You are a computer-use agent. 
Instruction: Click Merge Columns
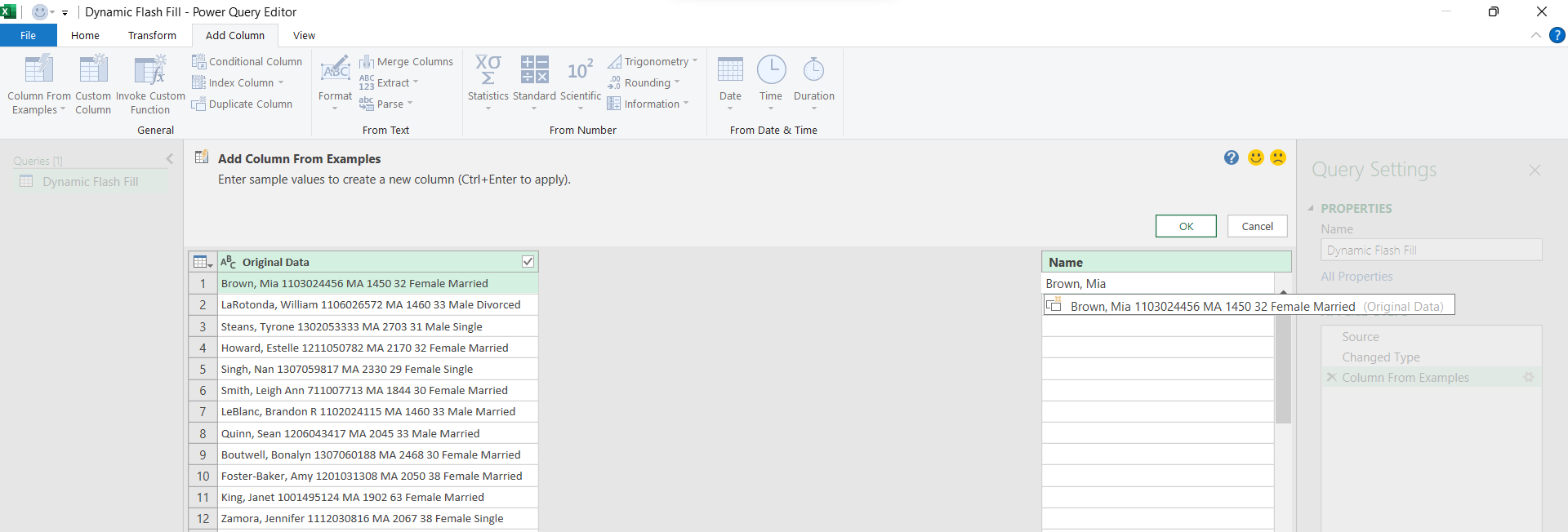click(407, 61)
